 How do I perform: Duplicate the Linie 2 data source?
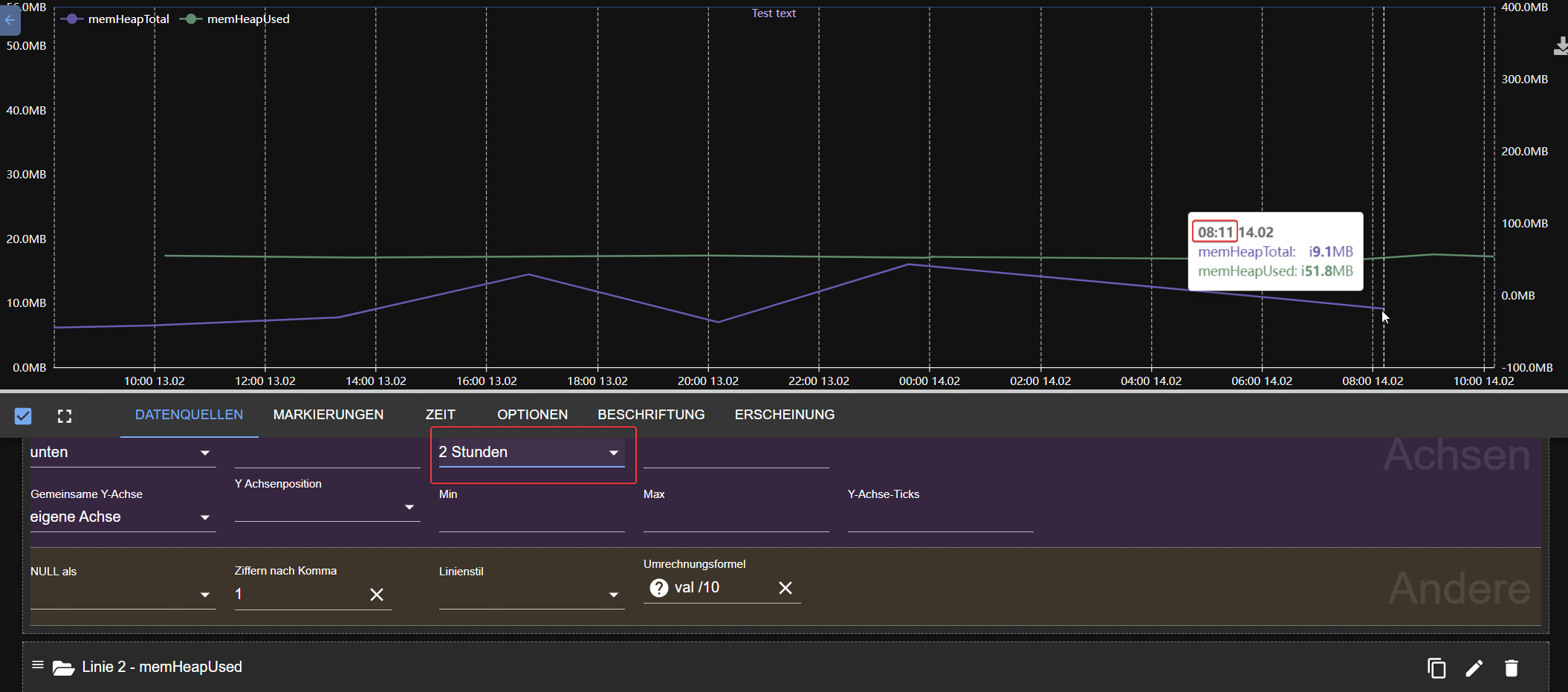click(1436, 667)
